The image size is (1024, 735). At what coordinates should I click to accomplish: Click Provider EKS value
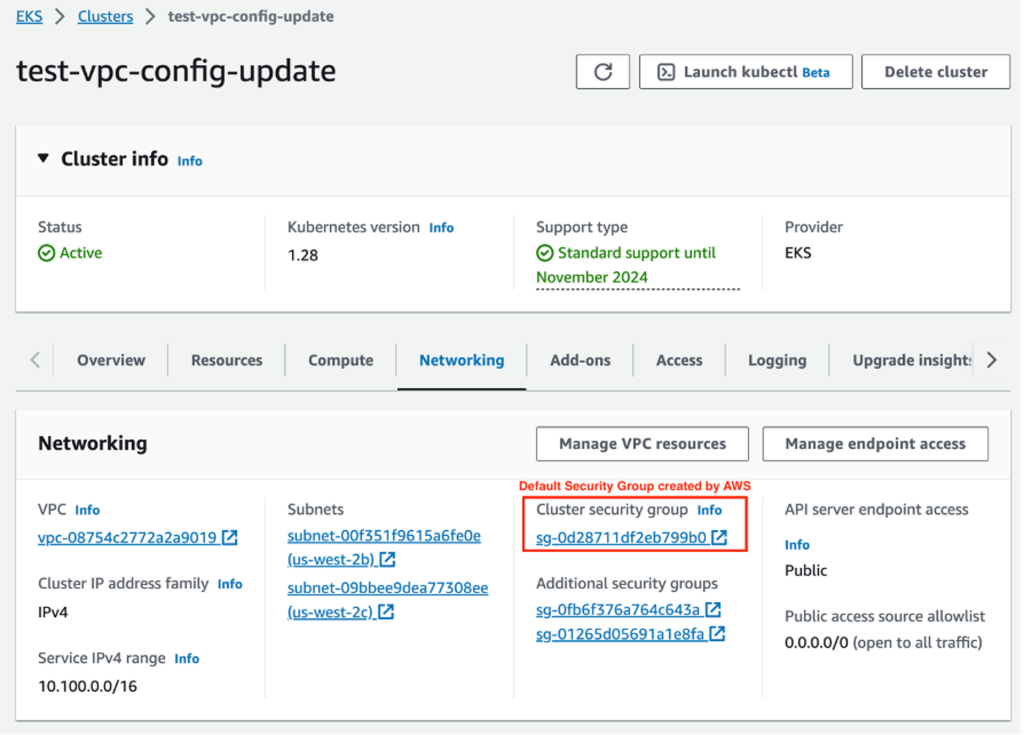tap(798, 253)
